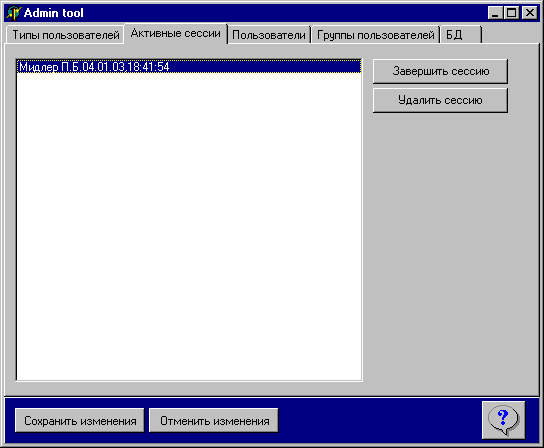Open the Пользователи tab
This screenshot has height=448, width=544.
click(269, 35)
